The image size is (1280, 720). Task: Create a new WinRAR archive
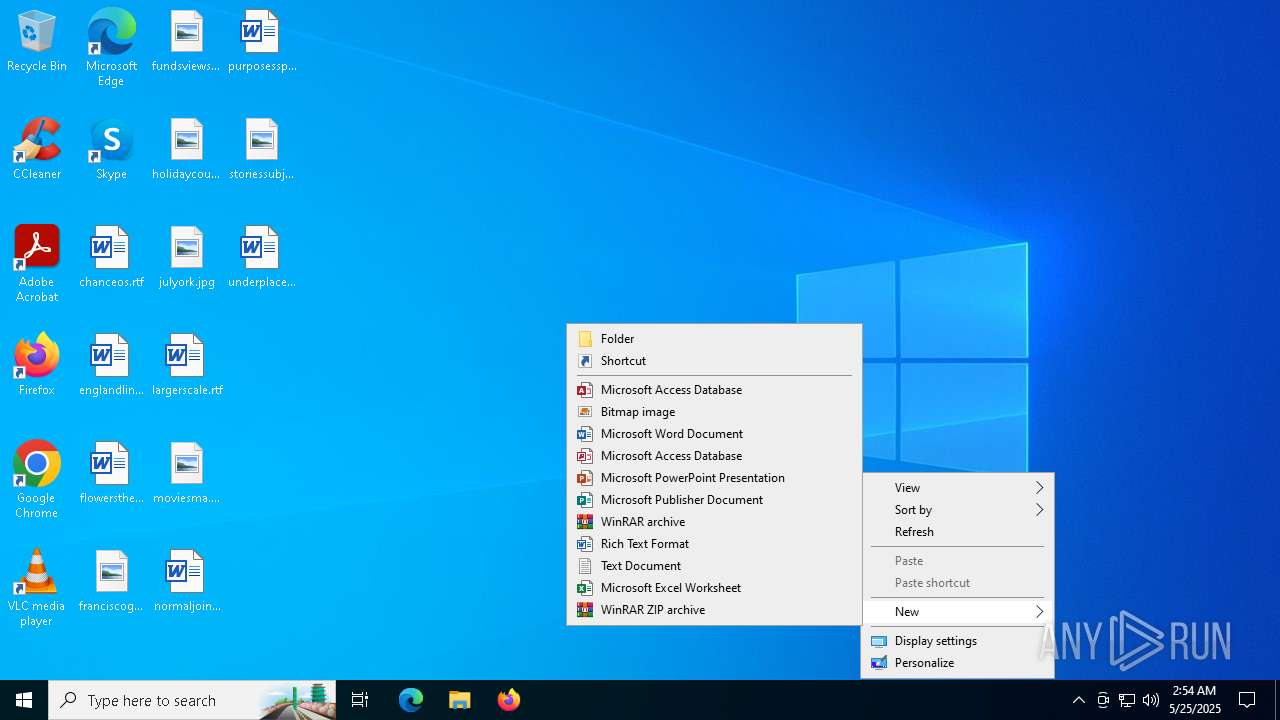[x=714, y=522]
